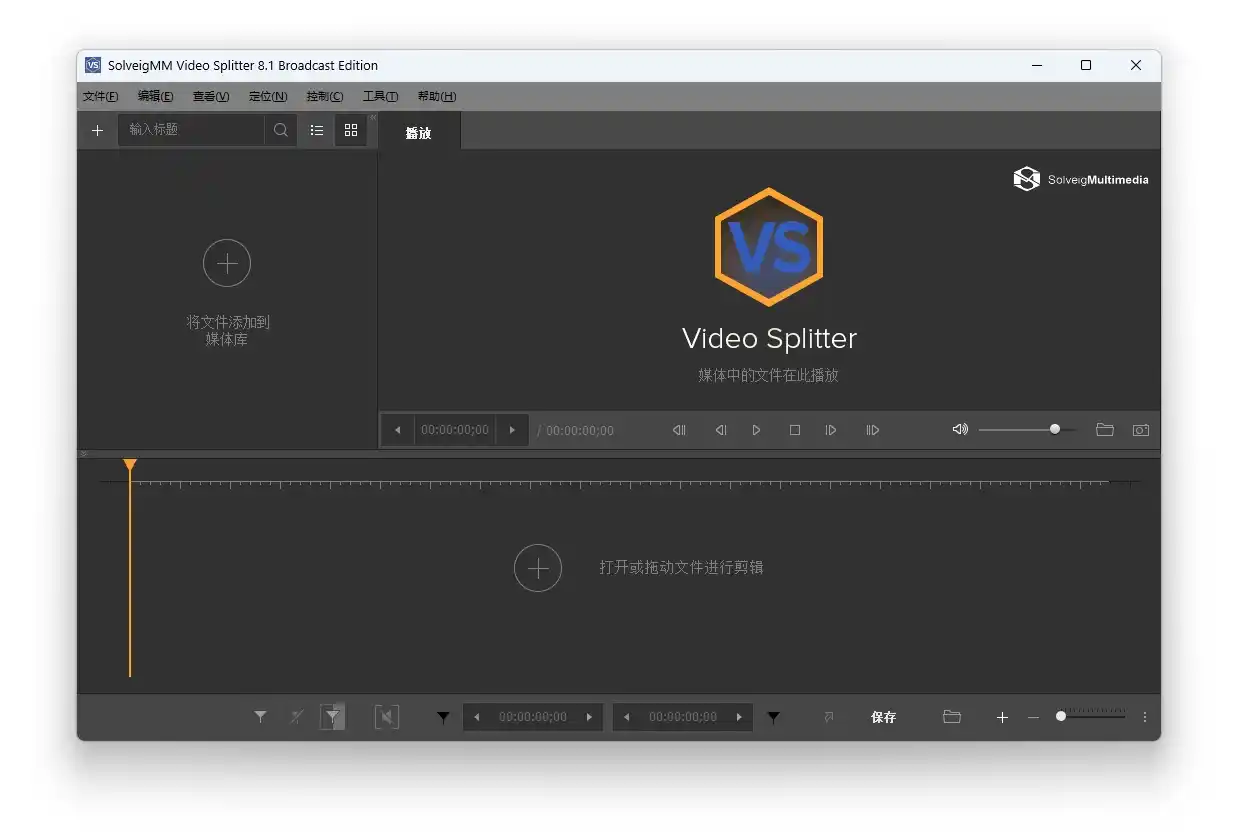Take a snapshot with camera icon
Image resolution: width=1250 pixels, height=840 pixels.
click(1141, 430)
